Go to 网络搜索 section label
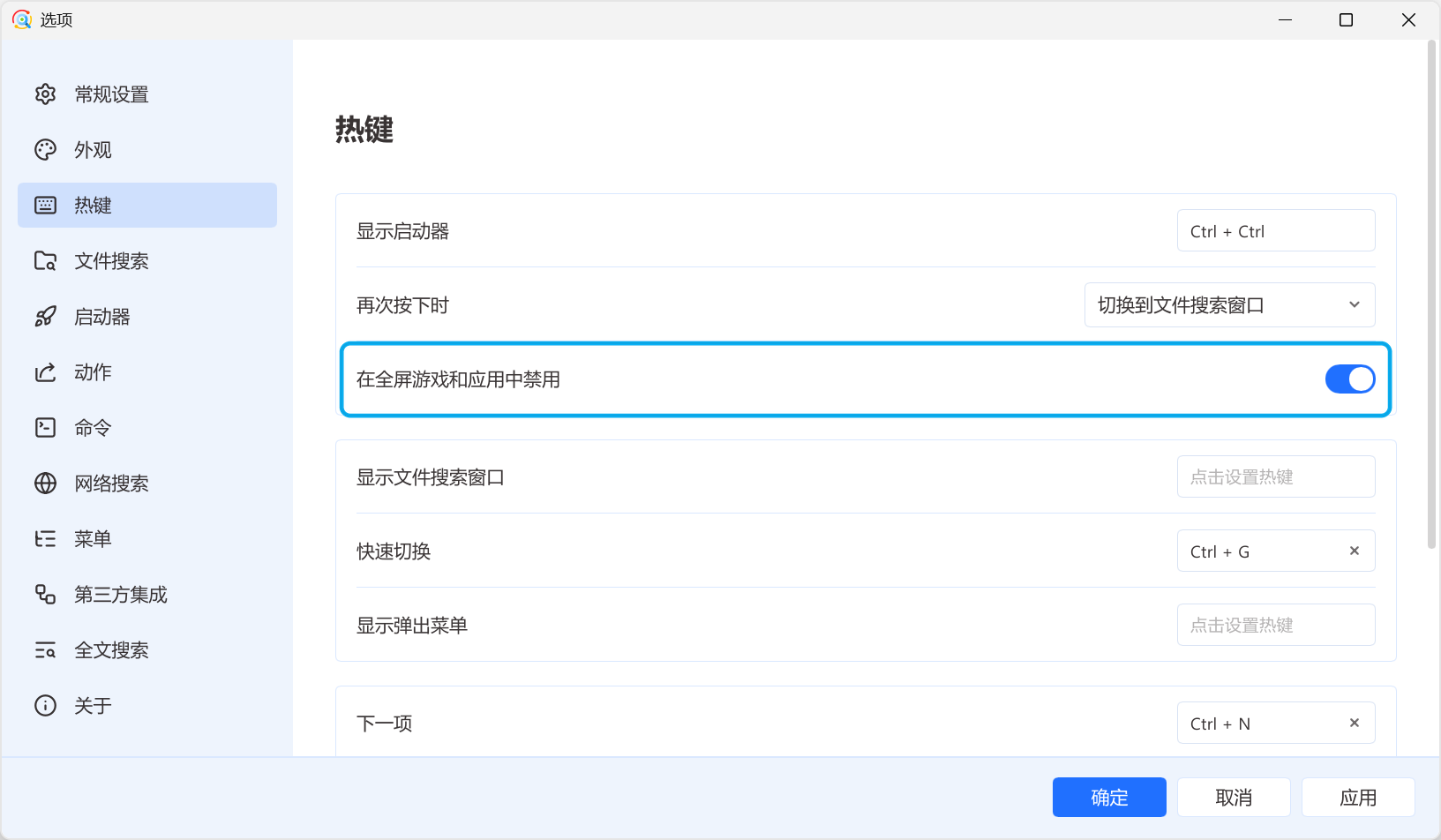1441x840 pixels. pos(111,484)
